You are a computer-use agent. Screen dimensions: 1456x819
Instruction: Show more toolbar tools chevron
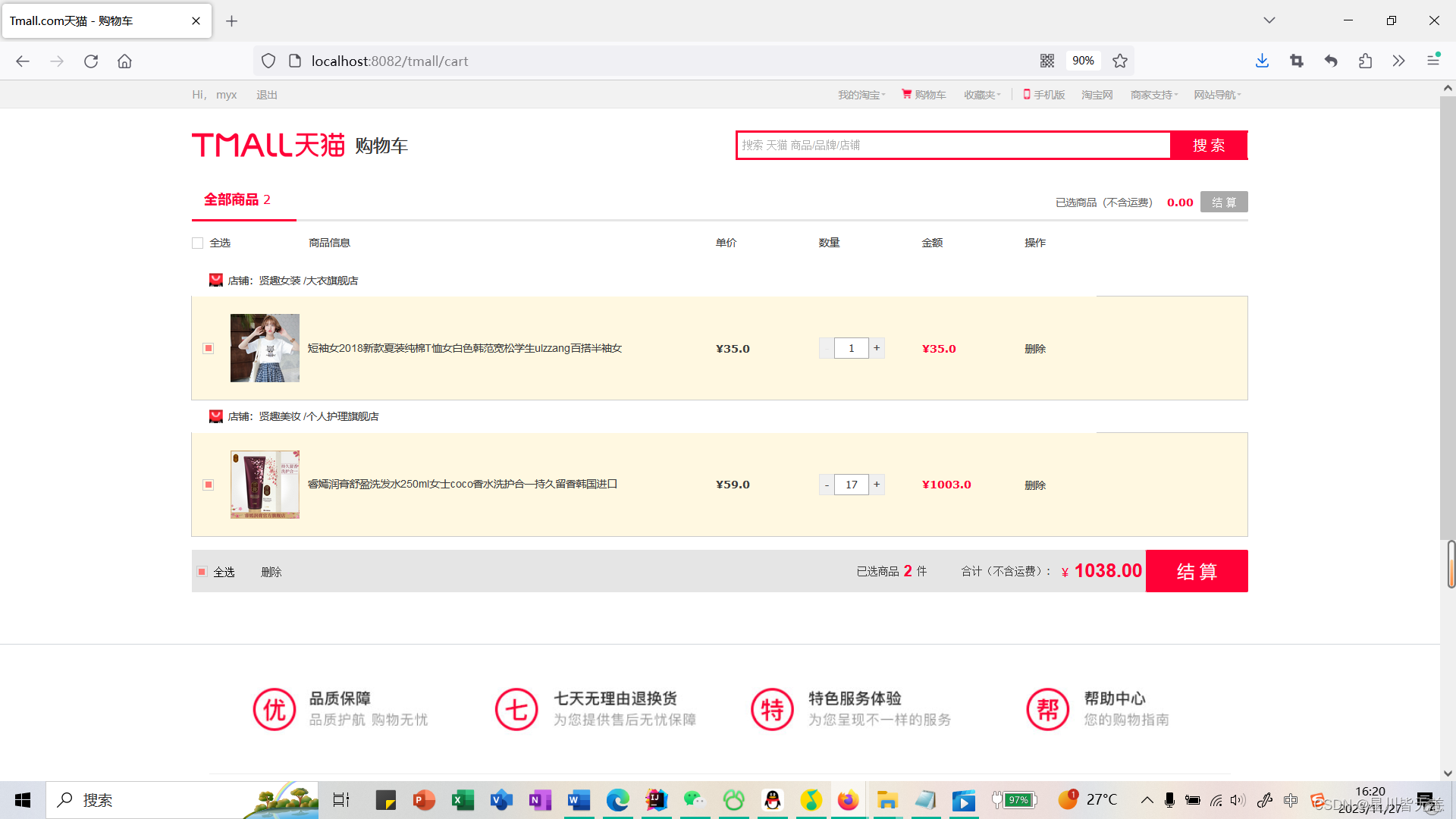(1399, 61)
